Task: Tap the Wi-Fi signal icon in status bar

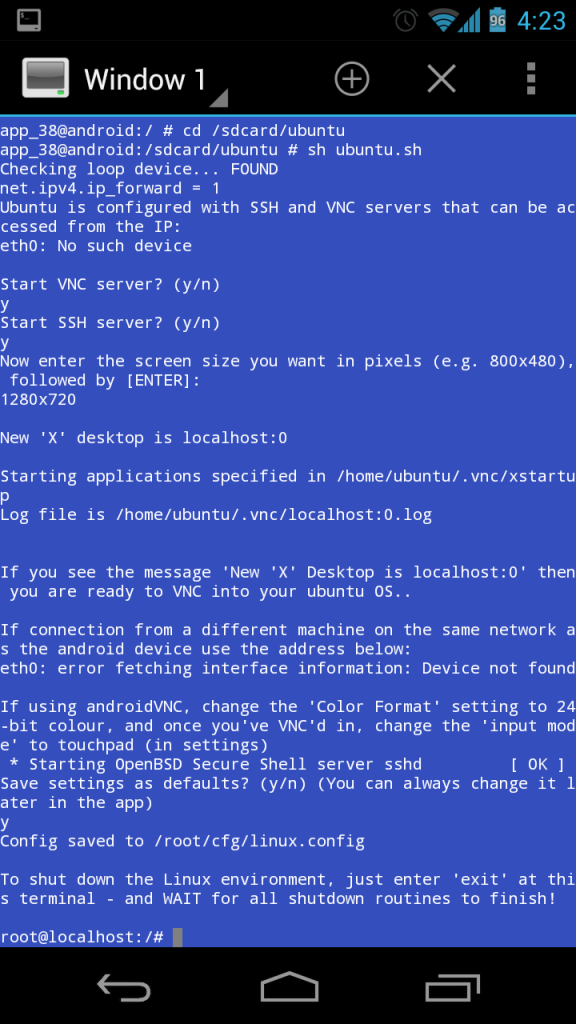Action: 443,20
